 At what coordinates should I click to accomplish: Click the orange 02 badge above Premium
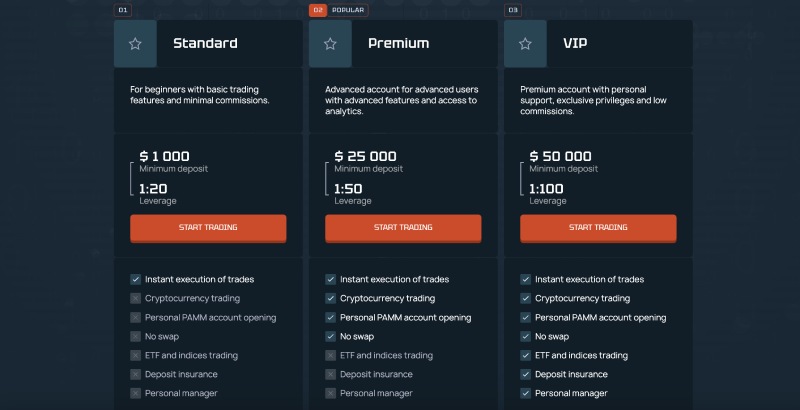click(x=318, y=10)
